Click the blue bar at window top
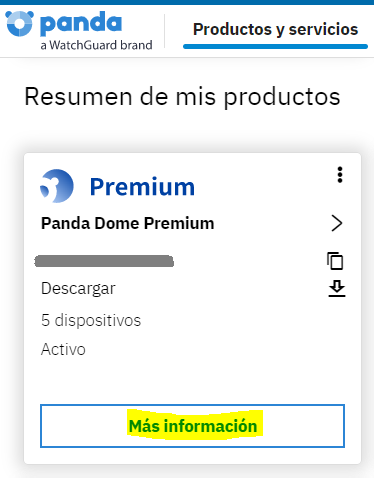Viewport: 374px width, 478px height. coord(187,2)
